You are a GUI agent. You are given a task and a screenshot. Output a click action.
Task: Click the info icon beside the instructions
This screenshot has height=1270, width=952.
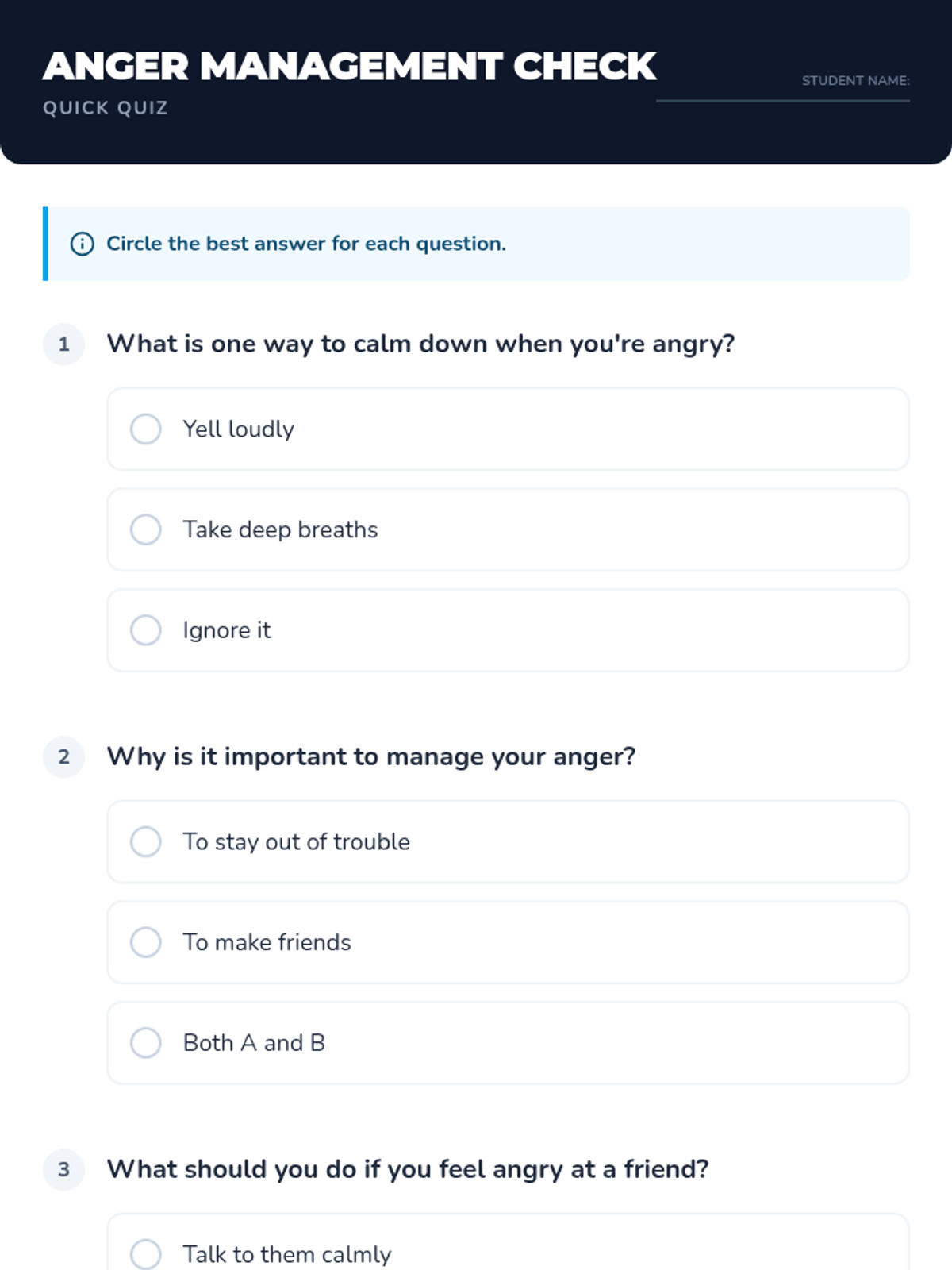[82, 244]
